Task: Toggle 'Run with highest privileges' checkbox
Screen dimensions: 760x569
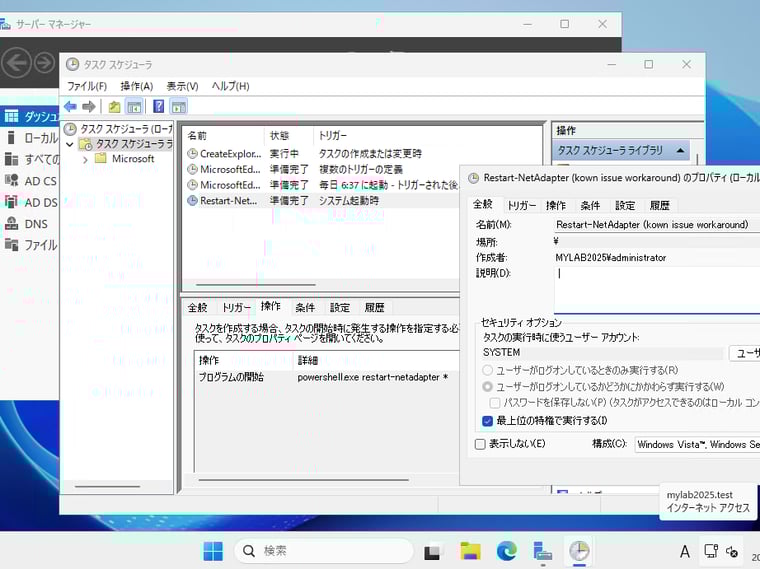Action: pos(487,421)
